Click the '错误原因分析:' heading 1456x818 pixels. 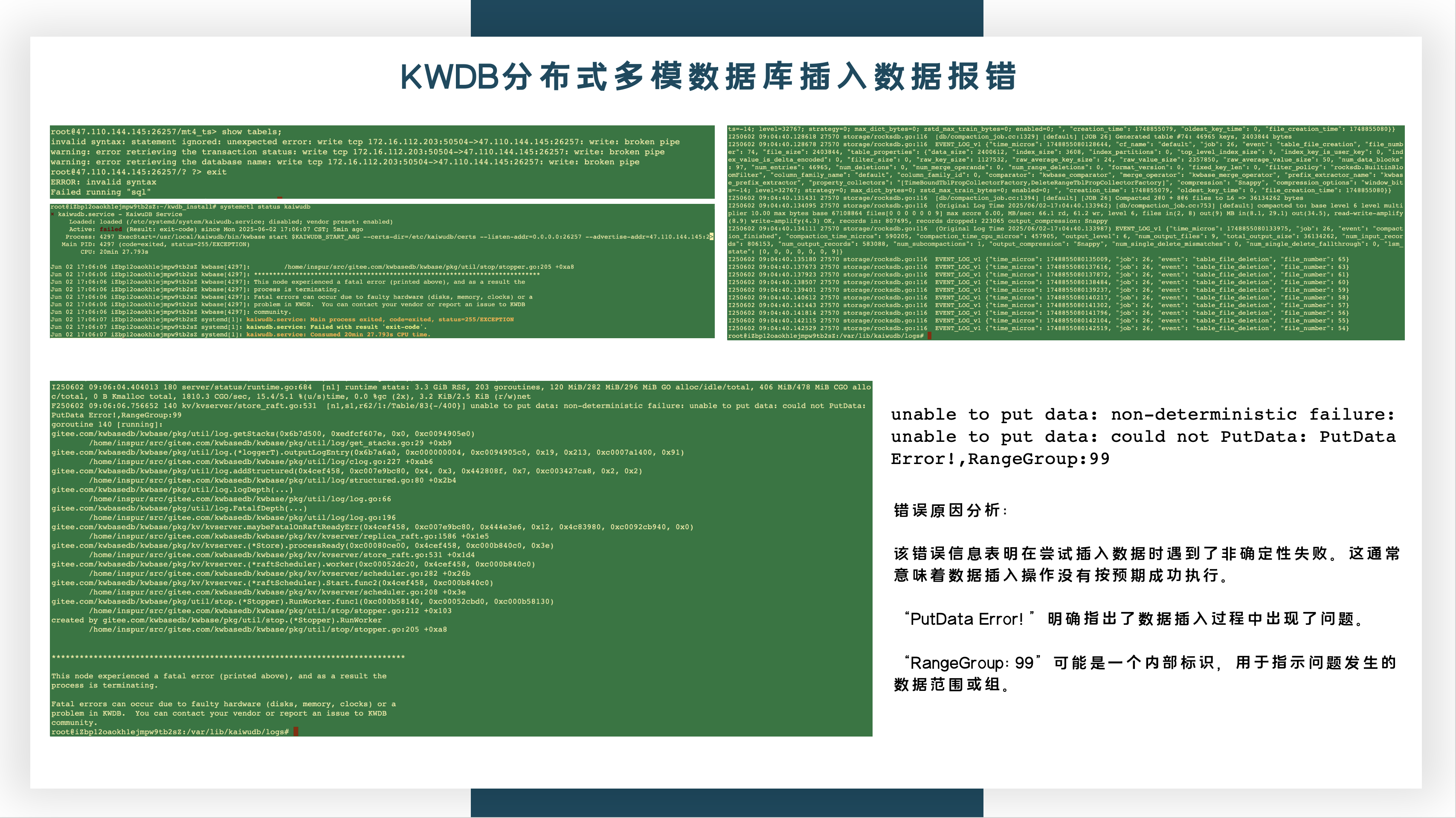tap(950, 511)
